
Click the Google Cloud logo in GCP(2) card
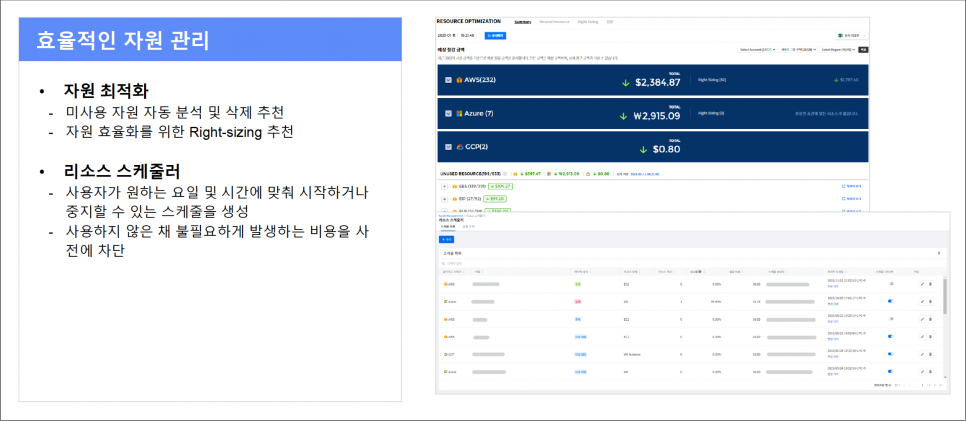(459, 147)
